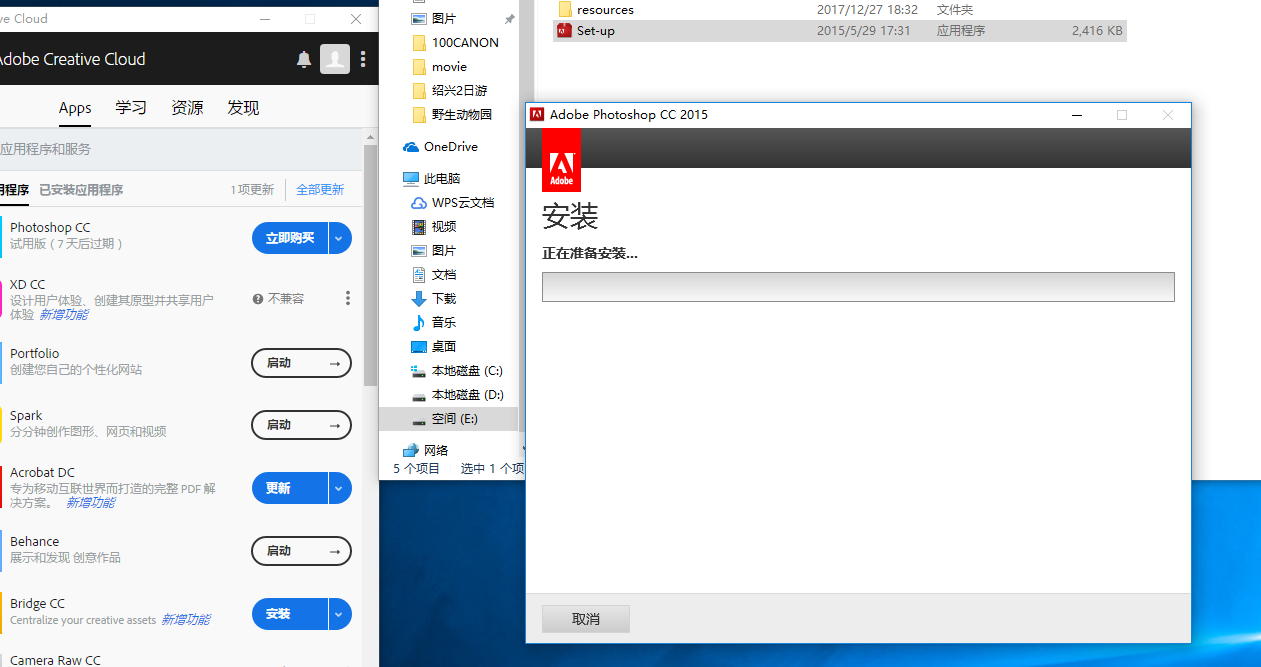Click the OneDrive cloud icon

pyautogui.click(x=411, y=147)
